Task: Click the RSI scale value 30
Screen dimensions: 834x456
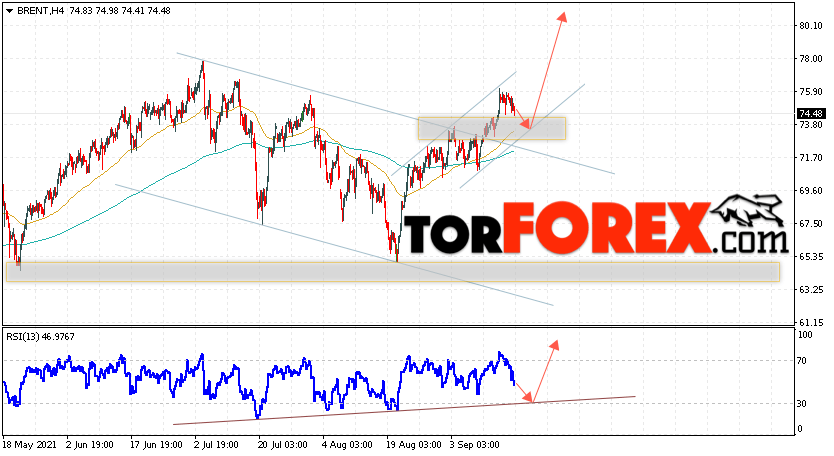Action: pos(803,404)
